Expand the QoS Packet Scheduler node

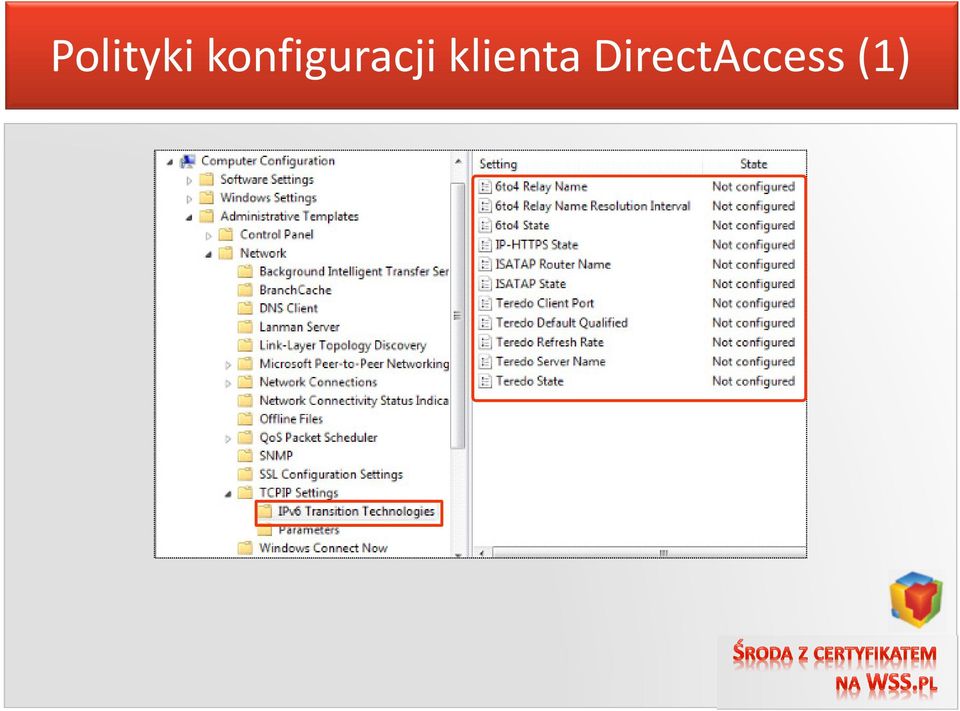pyautogui.click(x=228, y=438)
